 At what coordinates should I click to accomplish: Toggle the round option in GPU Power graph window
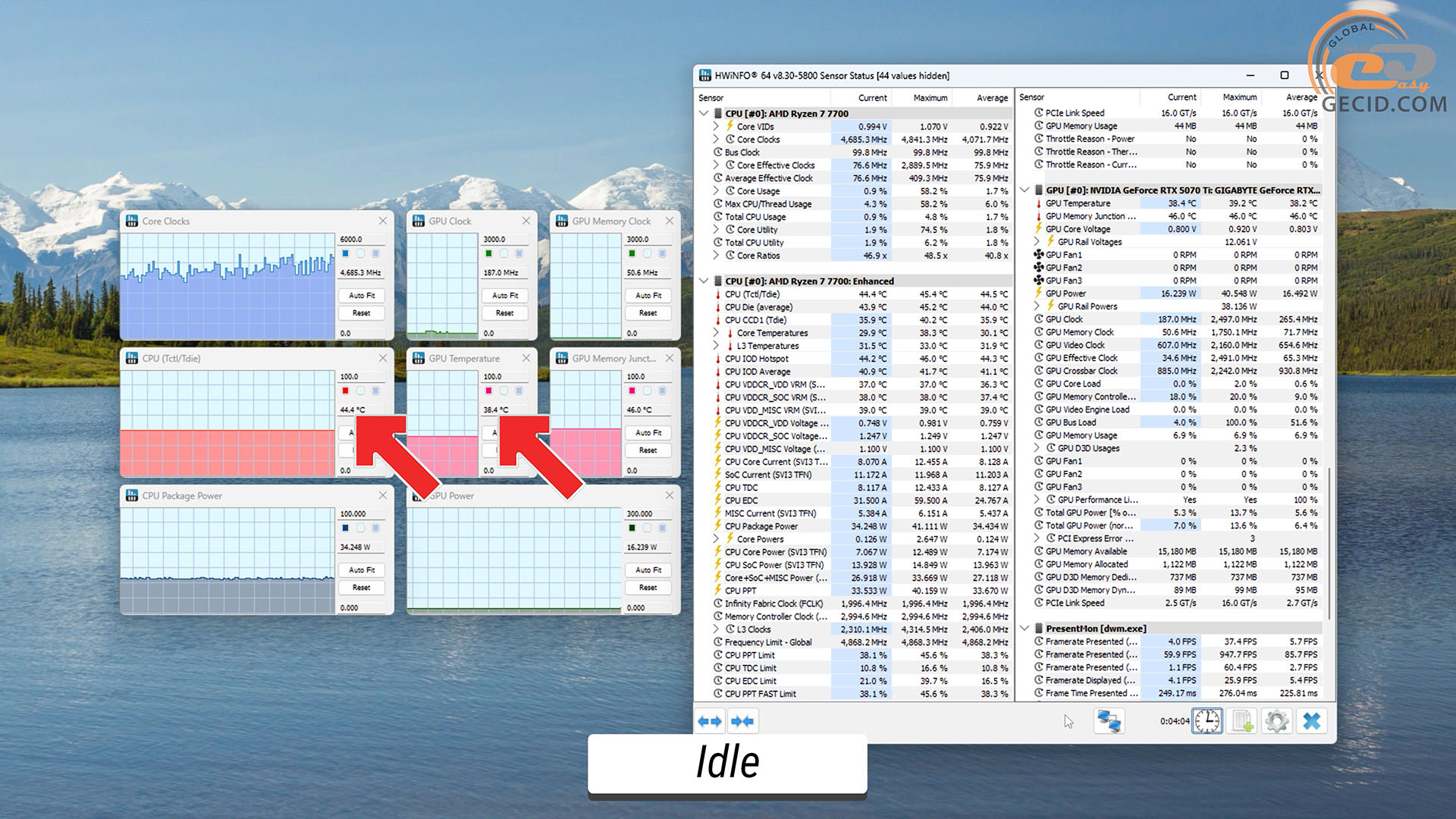(647, 528)
